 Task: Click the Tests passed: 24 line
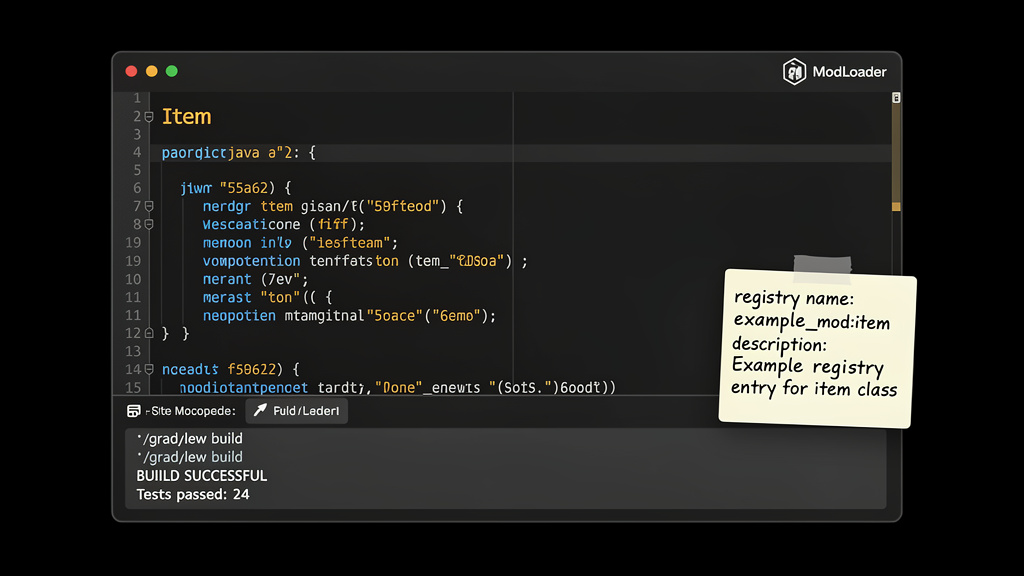tap(193, 494)
